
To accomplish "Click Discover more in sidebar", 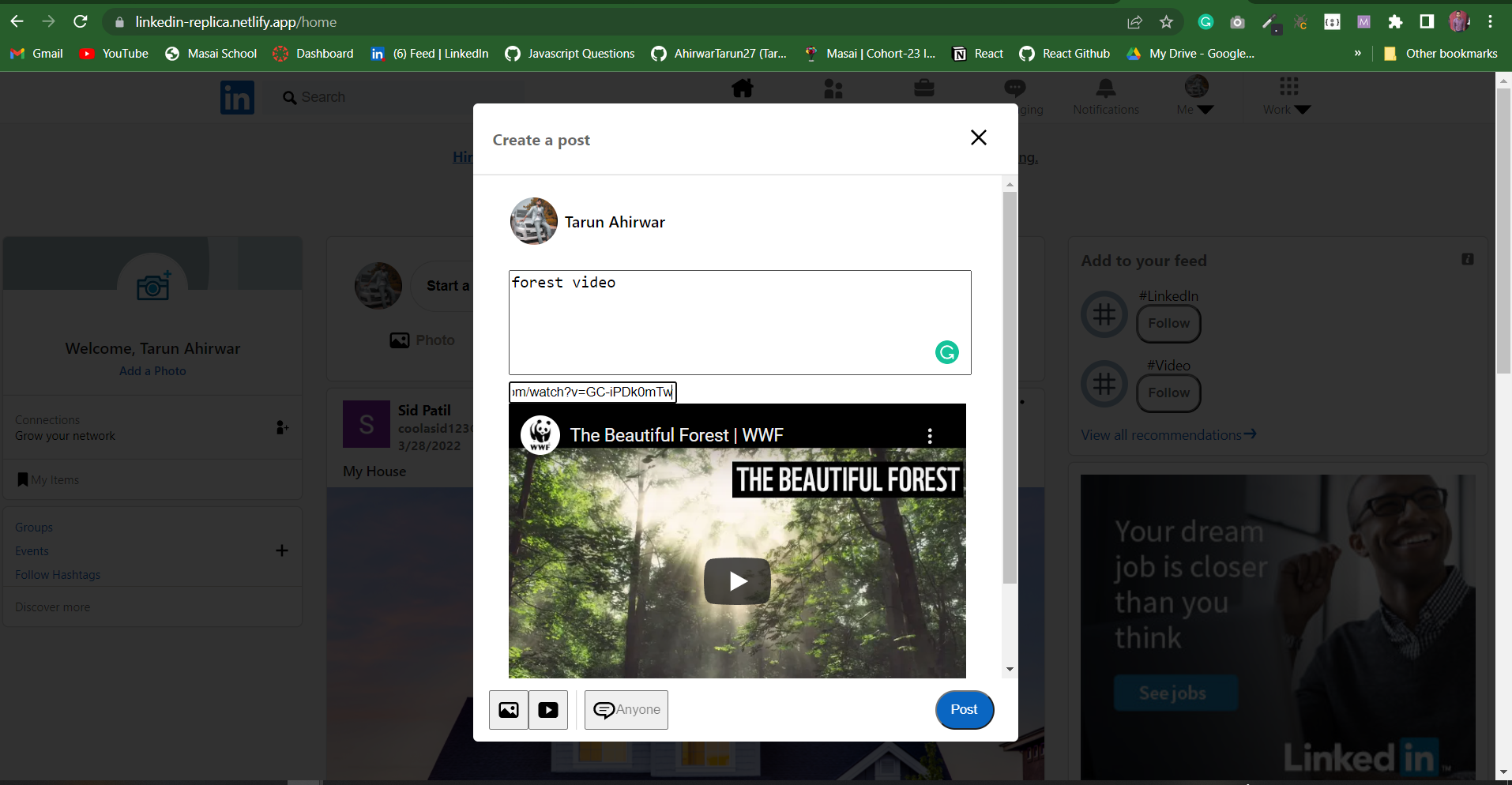I will click(x=52, y=607).
